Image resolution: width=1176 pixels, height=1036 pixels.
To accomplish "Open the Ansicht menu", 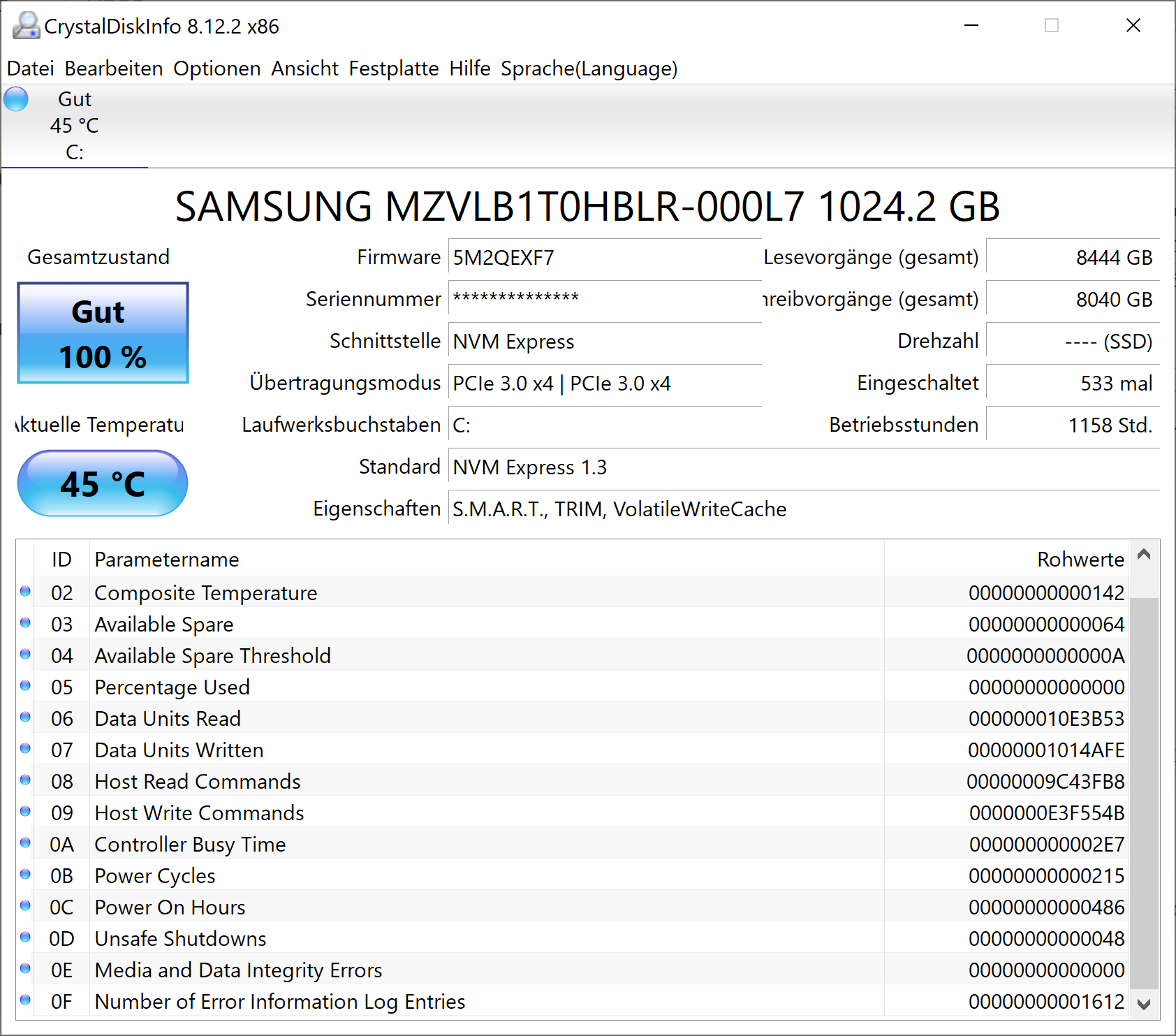I will click(x=305, y=68).
